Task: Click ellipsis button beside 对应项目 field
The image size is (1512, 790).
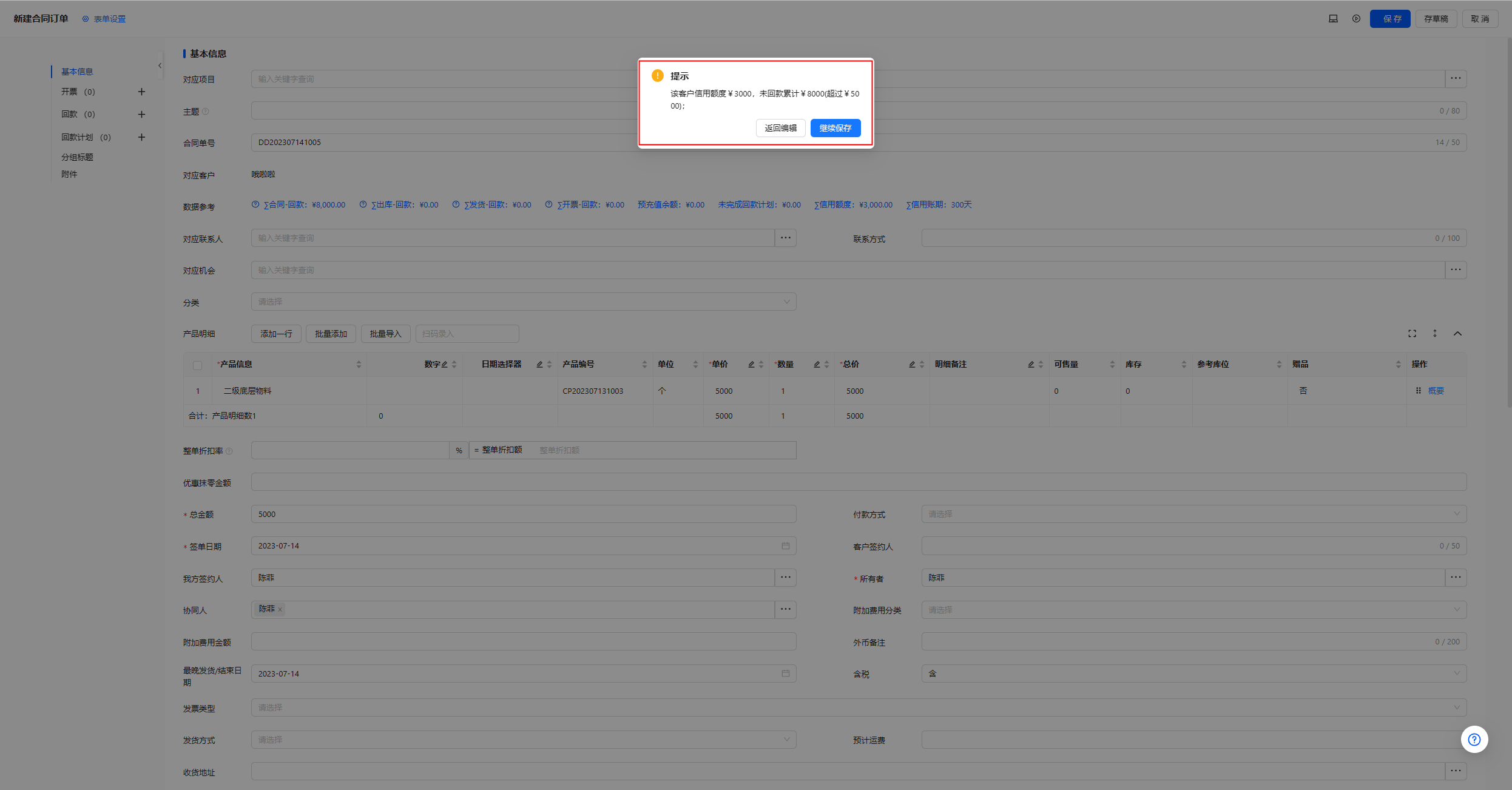Action: (x=1456, y=78)
